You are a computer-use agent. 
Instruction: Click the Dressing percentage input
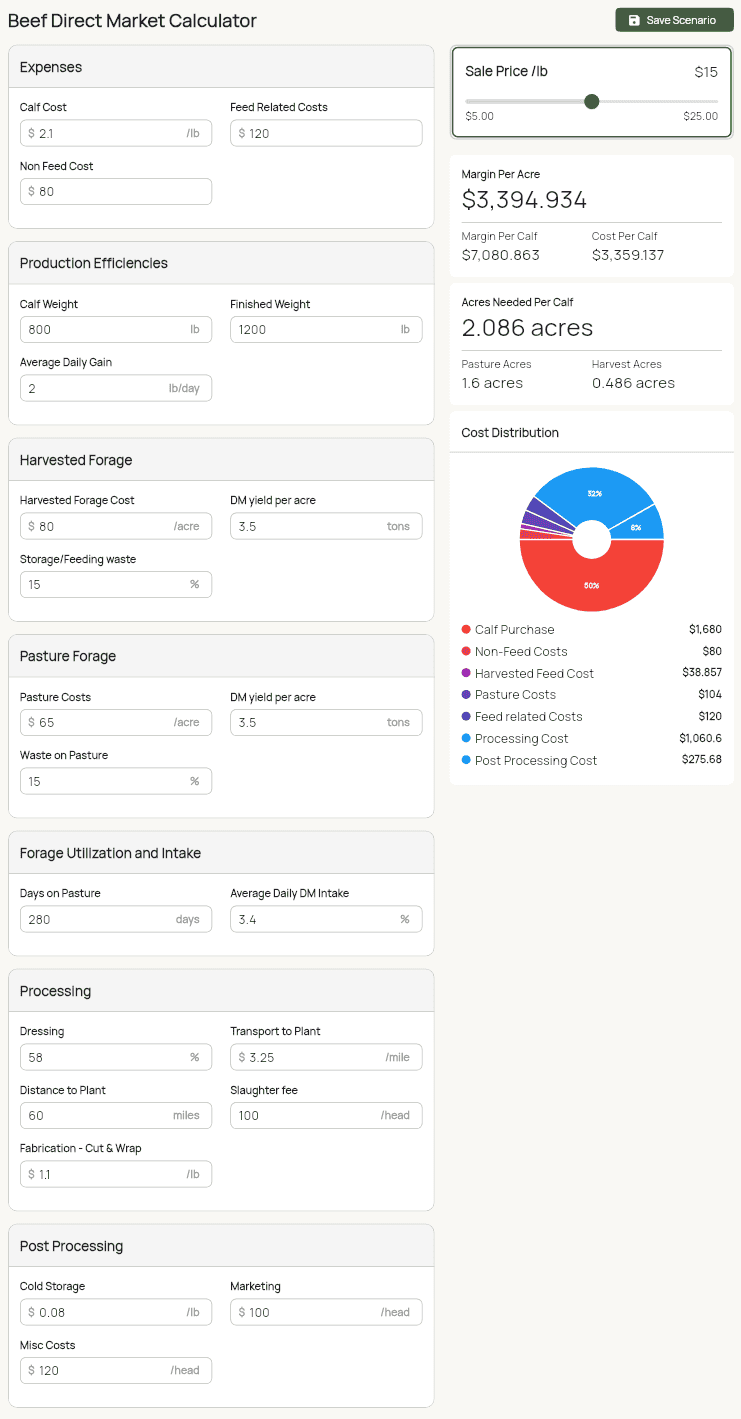[x=105, y=1057]
